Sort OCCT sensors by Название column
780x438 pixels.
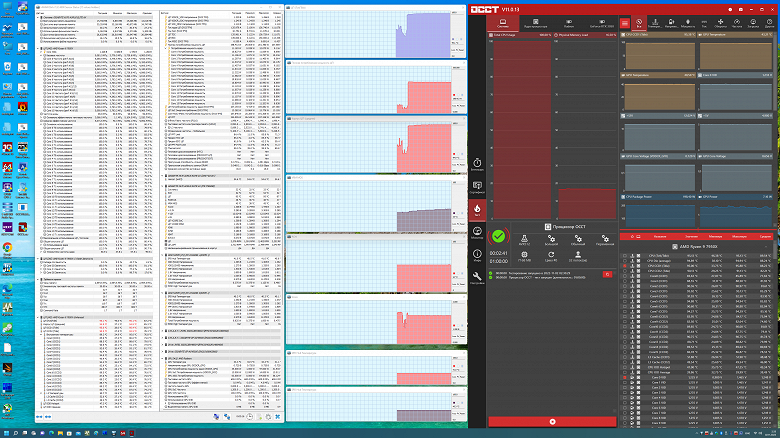point(660,236)
